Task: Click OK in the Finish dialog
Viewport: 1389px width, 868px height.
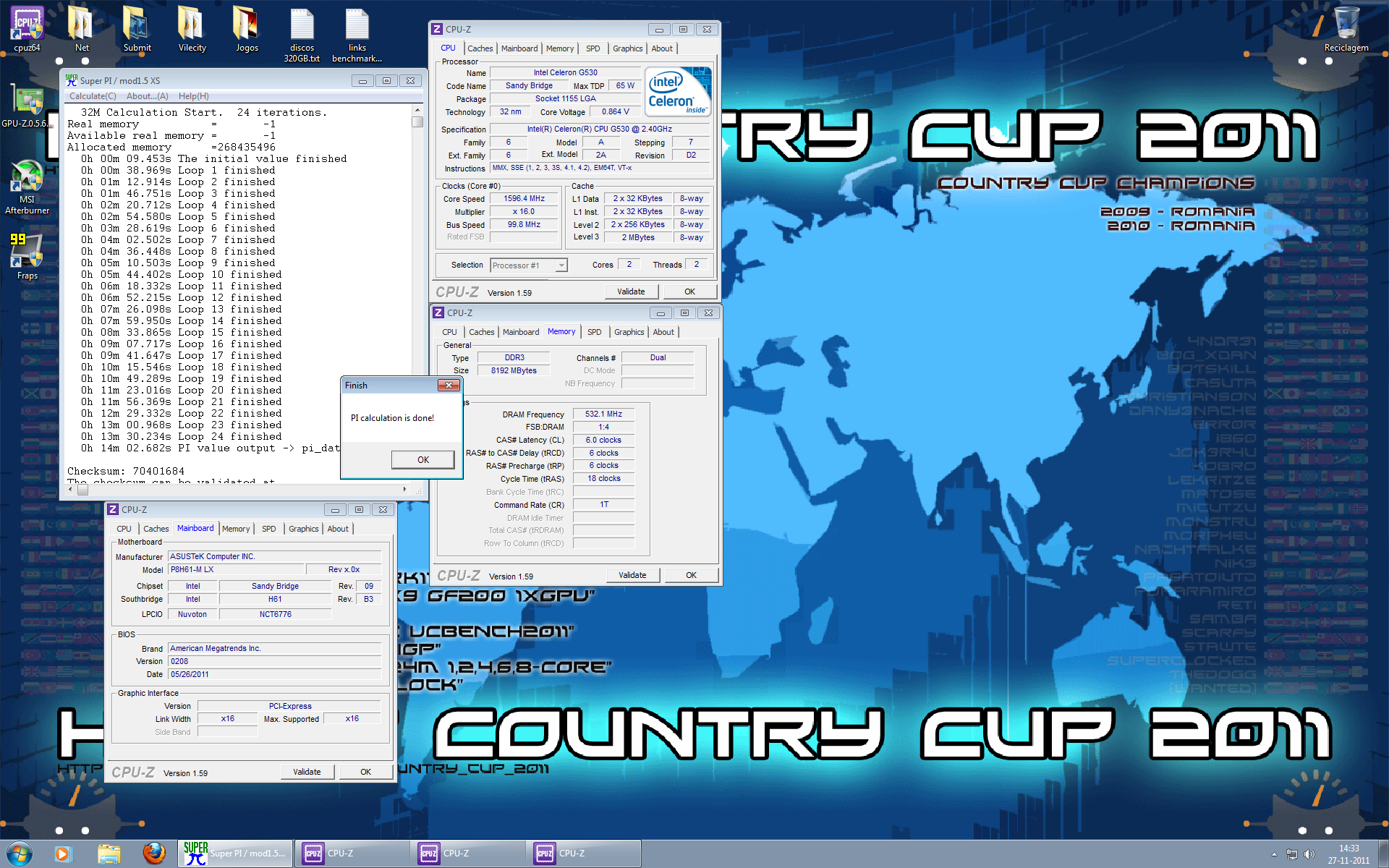Action: point(423,460)
